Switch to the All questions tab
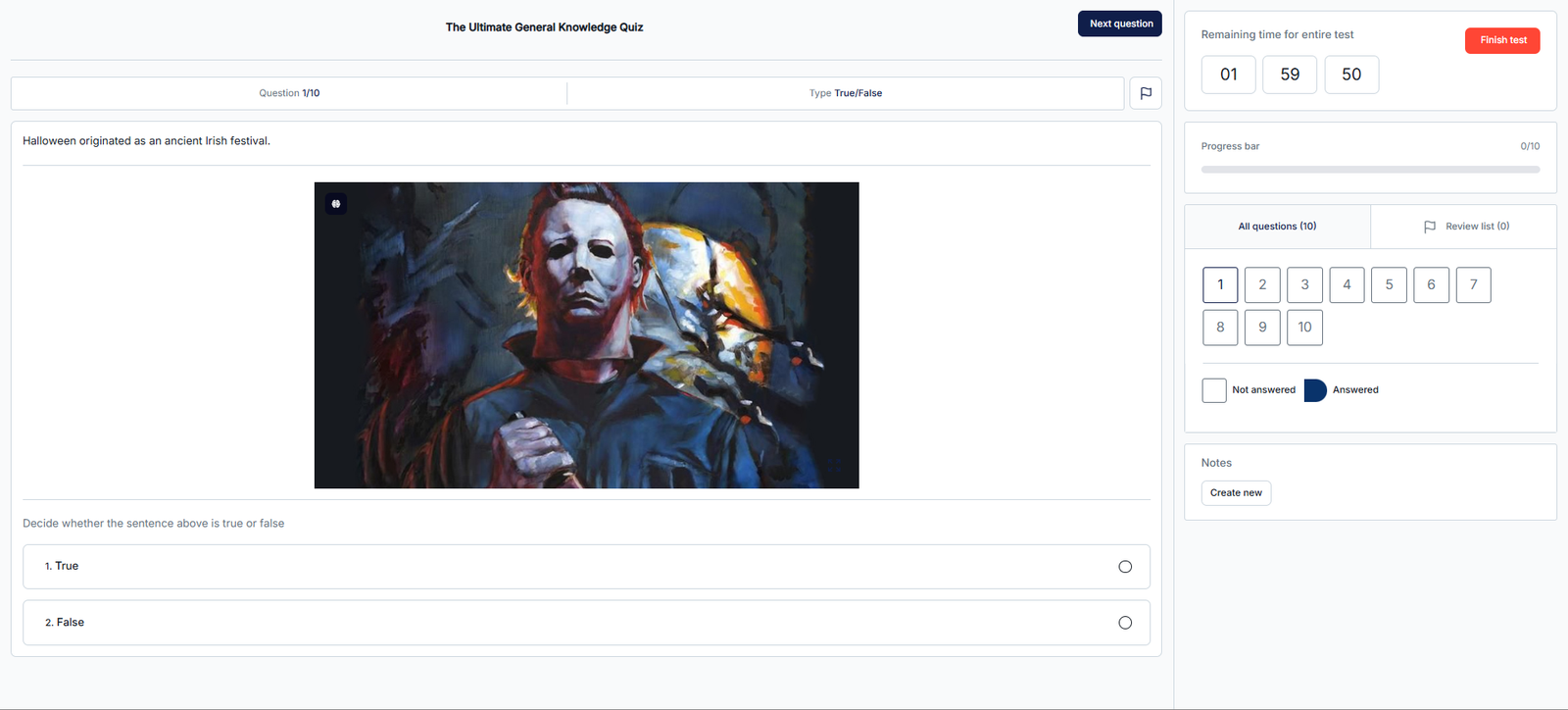1568x710 pixels. point(1277,227)
